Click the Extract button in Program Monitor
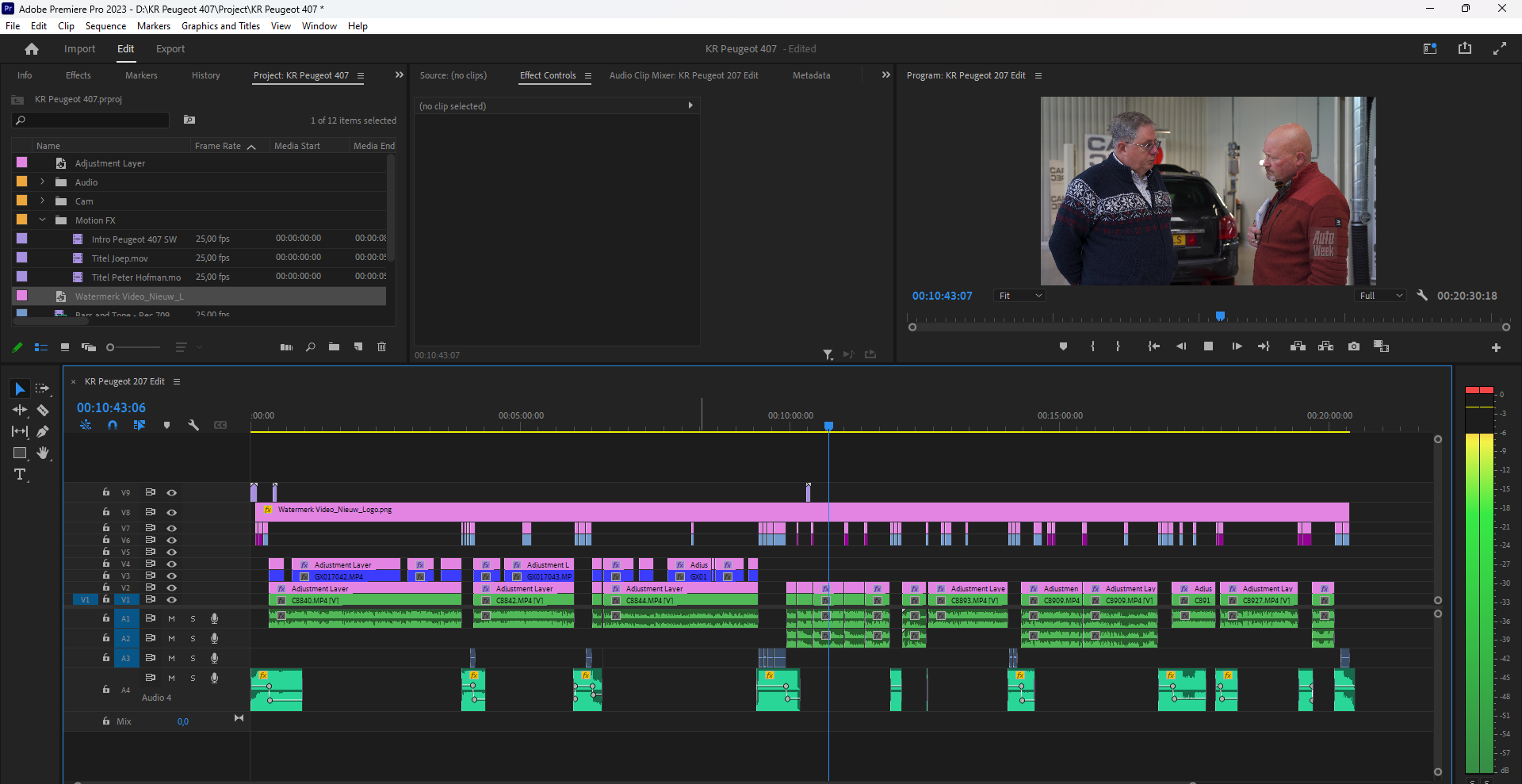Viewport: 1522px width, 784px height. pyautogui.click(x=1326, y=346)
